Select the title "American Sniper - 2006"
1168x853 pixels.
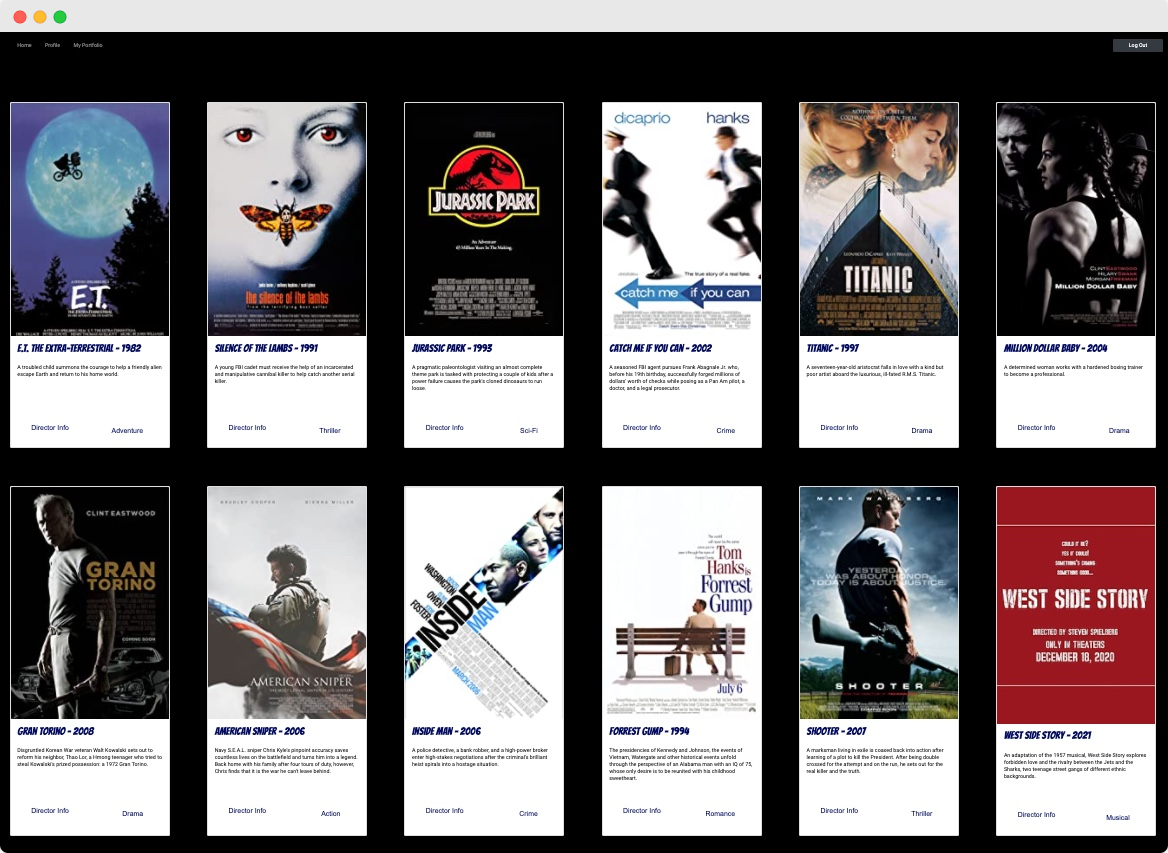(x=260, y=731)
